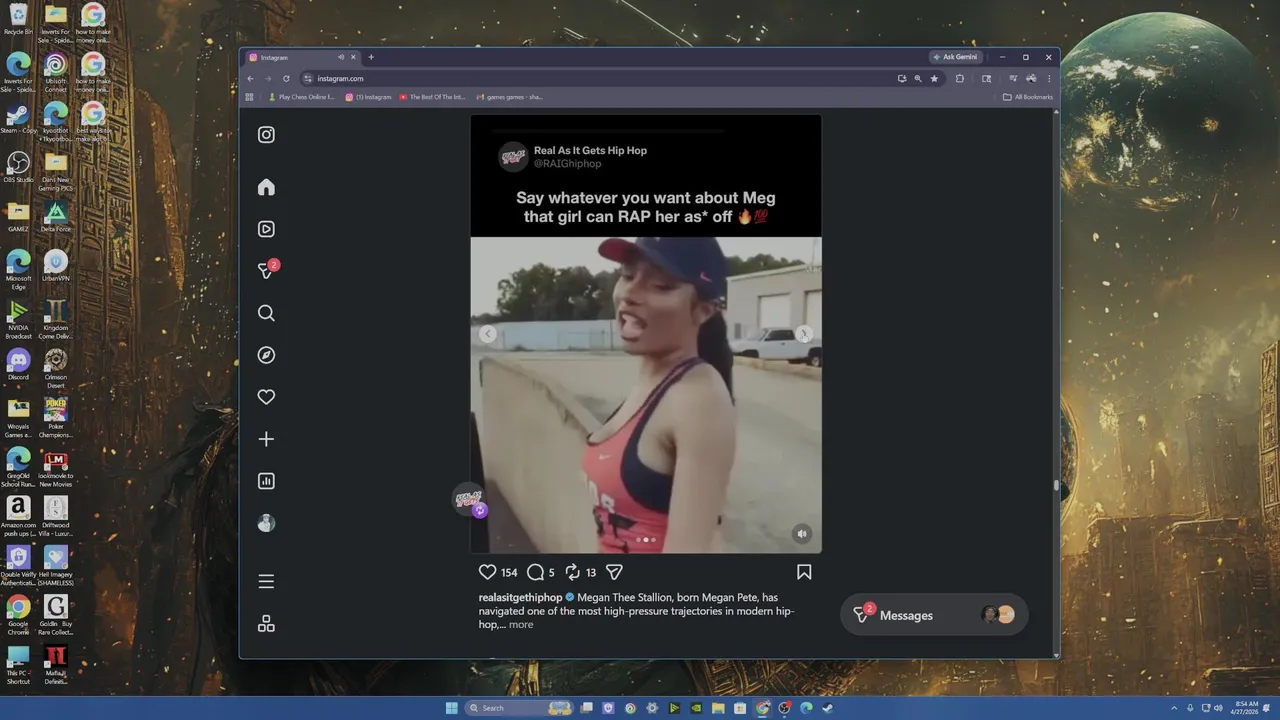The height and width of the screenshot is (720, 1280).
Task: Open the Play Chess Online bookmark
Action: click(x=301, y=97)
